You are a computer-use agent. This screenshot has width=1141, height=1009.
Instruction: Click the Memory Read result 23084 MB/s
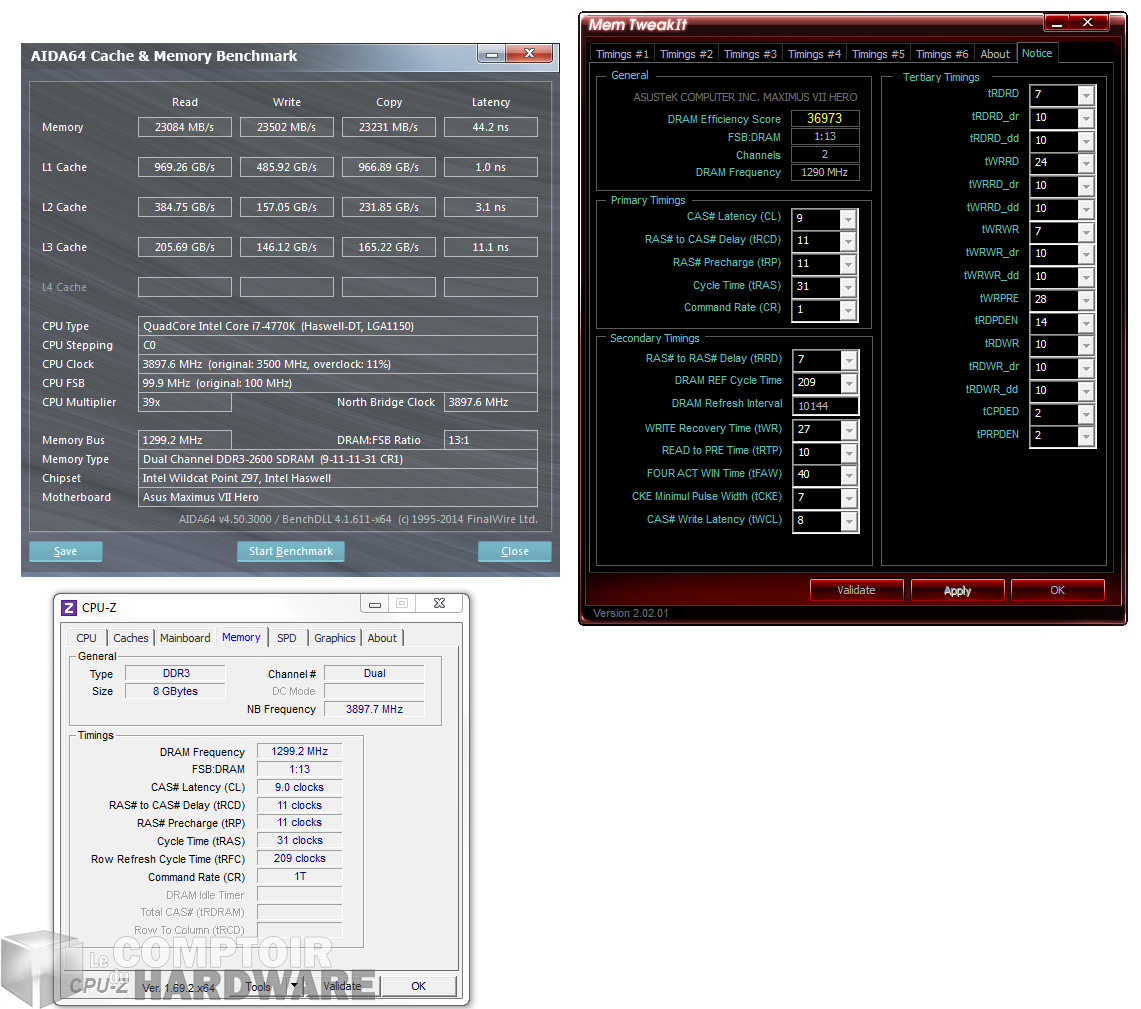[185, 127]
